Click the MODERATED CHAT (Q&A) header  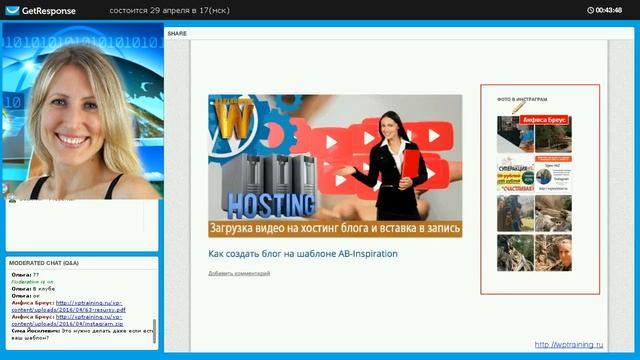[x=44, y=263]
